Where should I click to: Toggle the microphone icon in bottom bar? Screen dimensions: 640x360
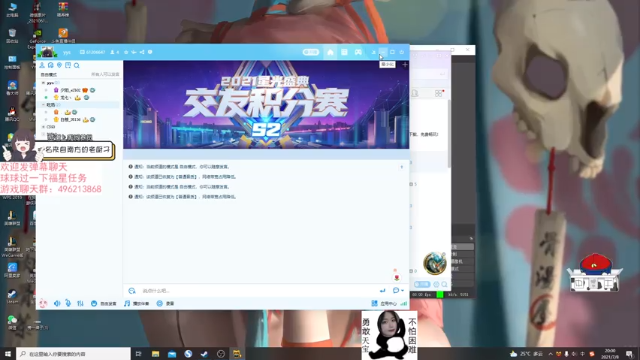[68, 303]
